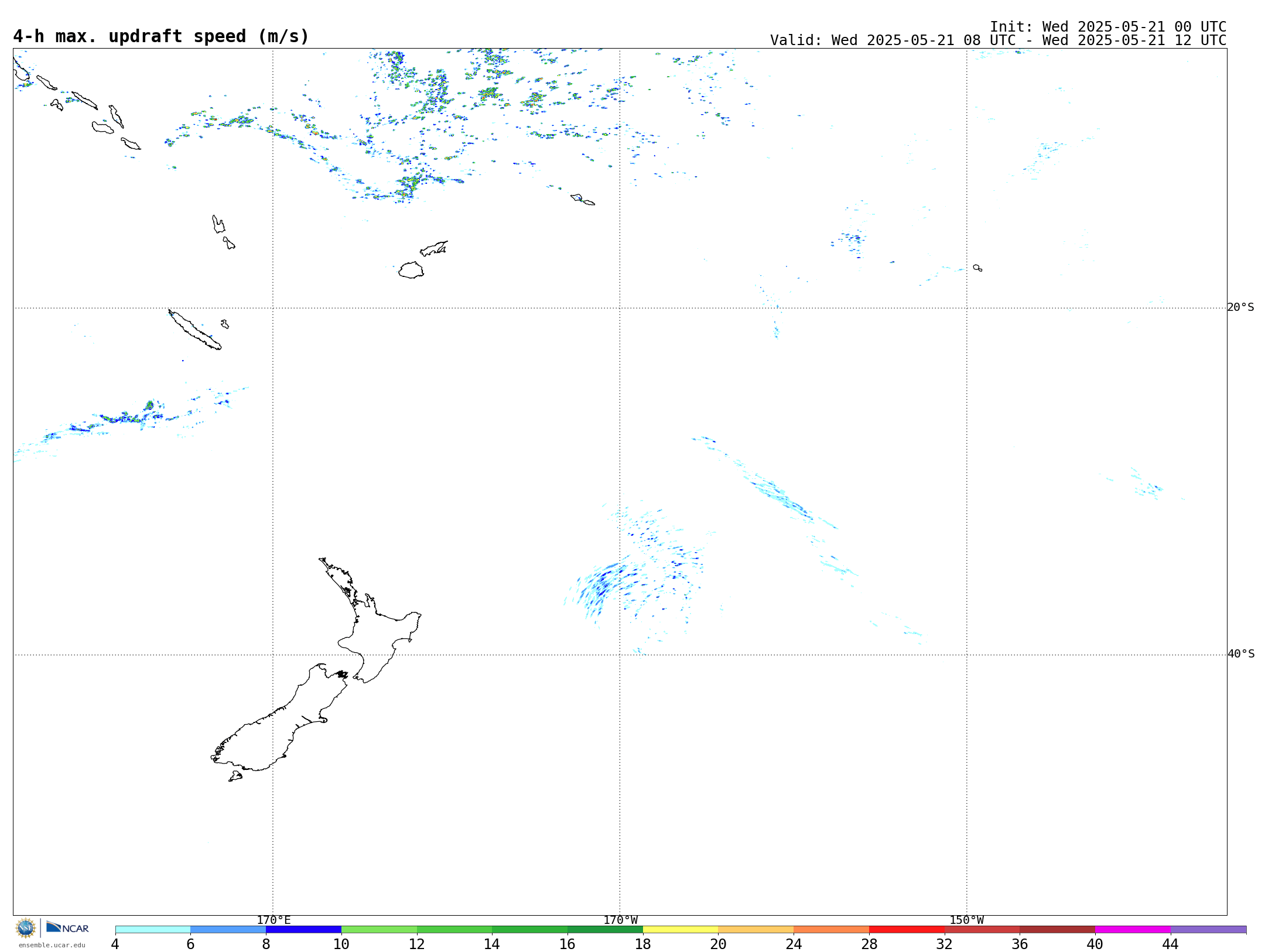Click the purple above-44 color swatch
Screen dimensions: 1265x952
pyautogui.click(x=1209, y=930)
